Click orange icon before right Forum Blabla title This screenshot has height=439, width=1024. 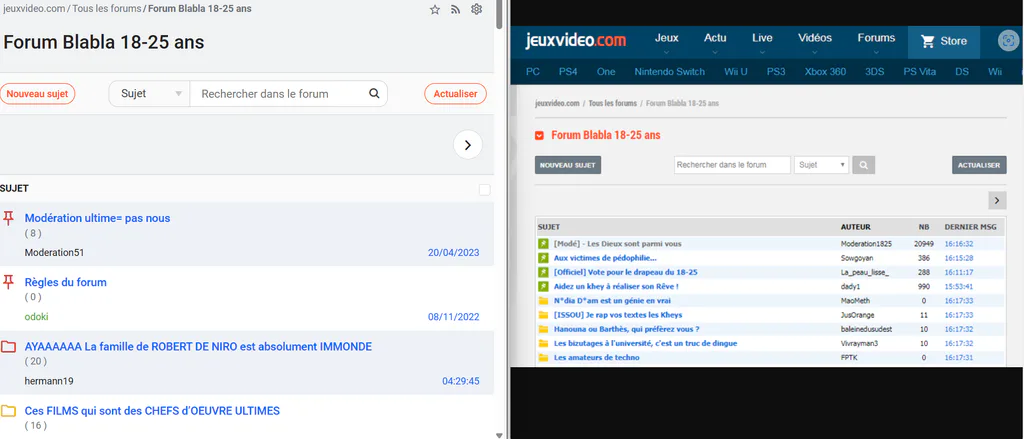[539, 136]
